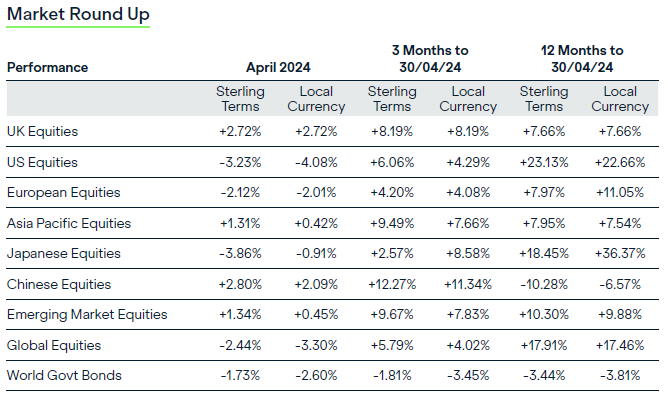Select the UK Equities row label

point(42,132)
